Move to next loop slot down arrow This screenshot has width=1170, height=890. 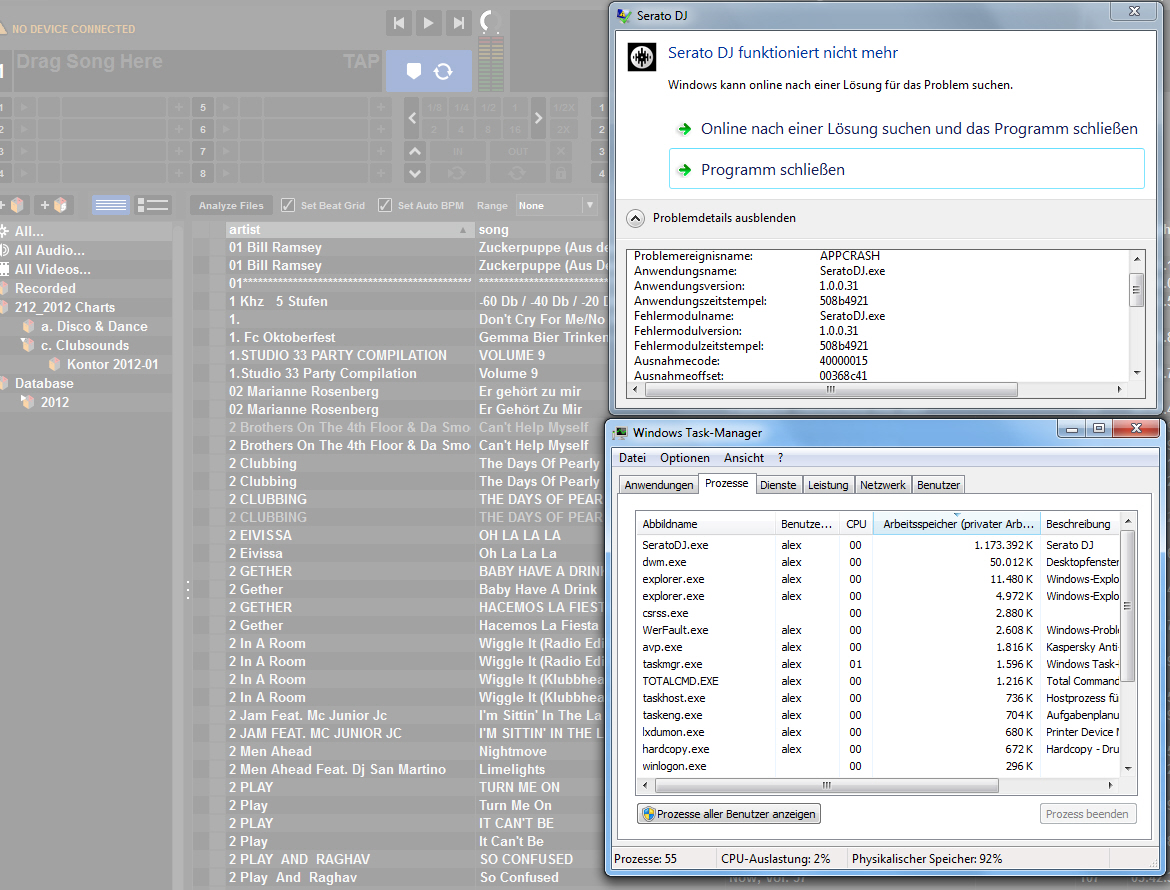pos(415,173)
